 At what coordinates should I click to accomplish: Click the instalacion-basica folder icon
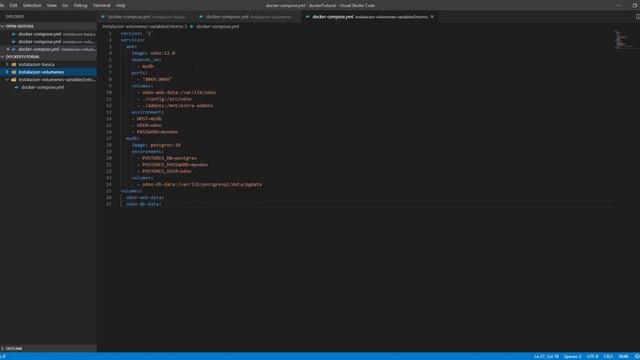(14, 64)
